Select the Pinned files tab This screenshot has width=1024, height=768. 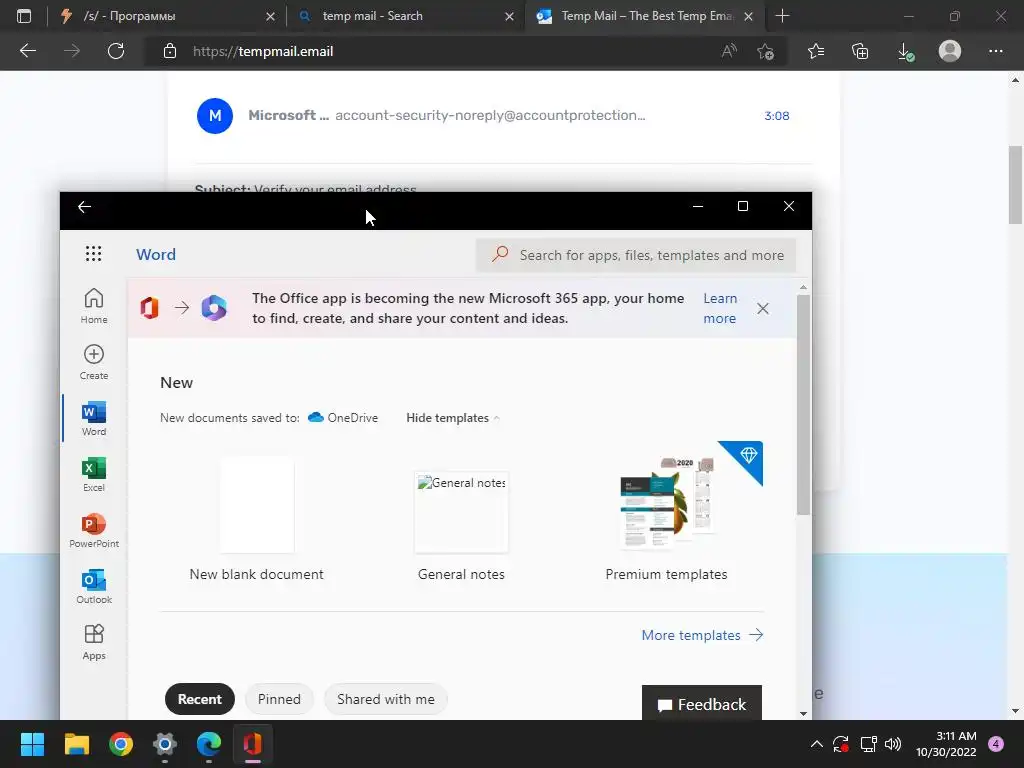279,699
